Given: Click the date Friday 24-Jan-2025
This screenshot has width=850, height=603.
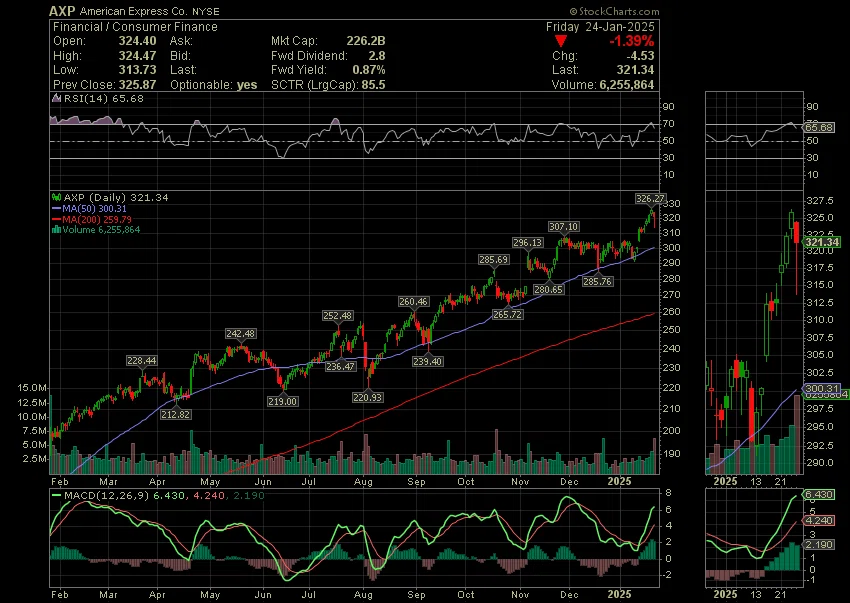Looking at the screenshot, I should pos(600,27).
